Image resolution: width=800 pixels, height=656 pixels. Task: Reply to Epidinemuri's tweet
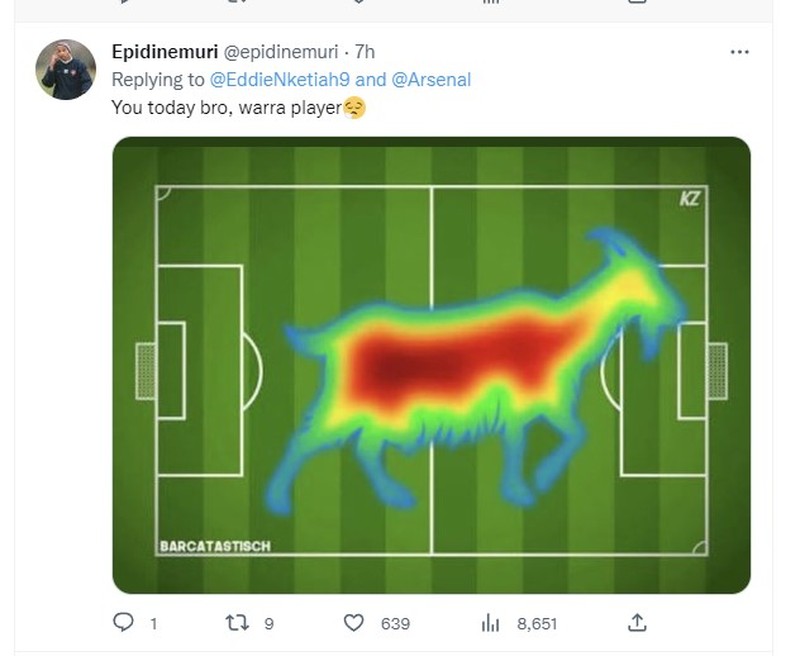coord(125,621)
